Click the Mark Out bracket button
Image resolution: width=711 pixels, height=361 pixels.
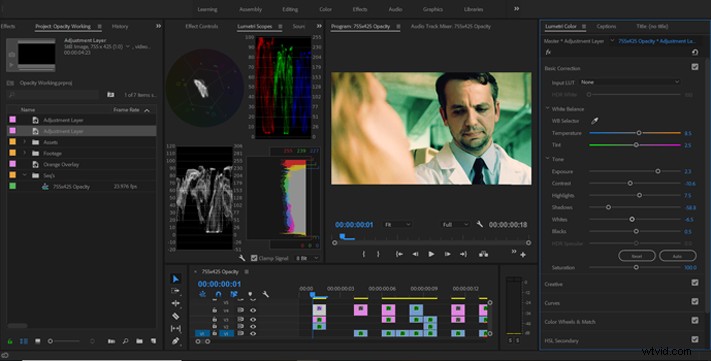coord(378,254)
